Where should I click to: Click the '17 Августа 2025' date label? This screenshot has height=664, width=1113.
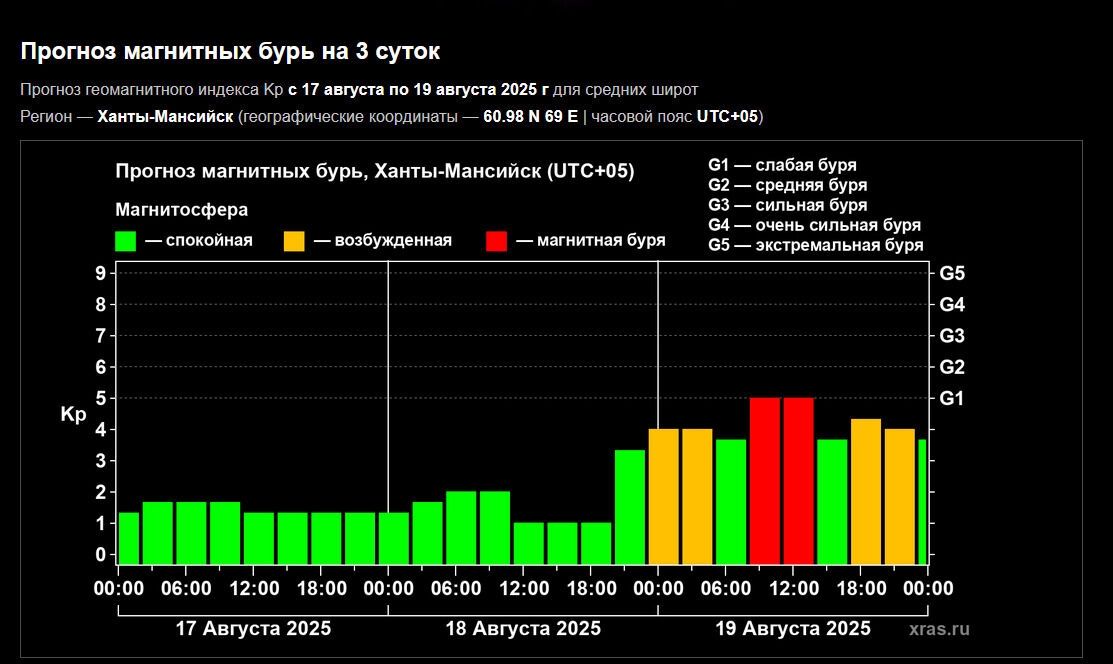coord(253,629)
